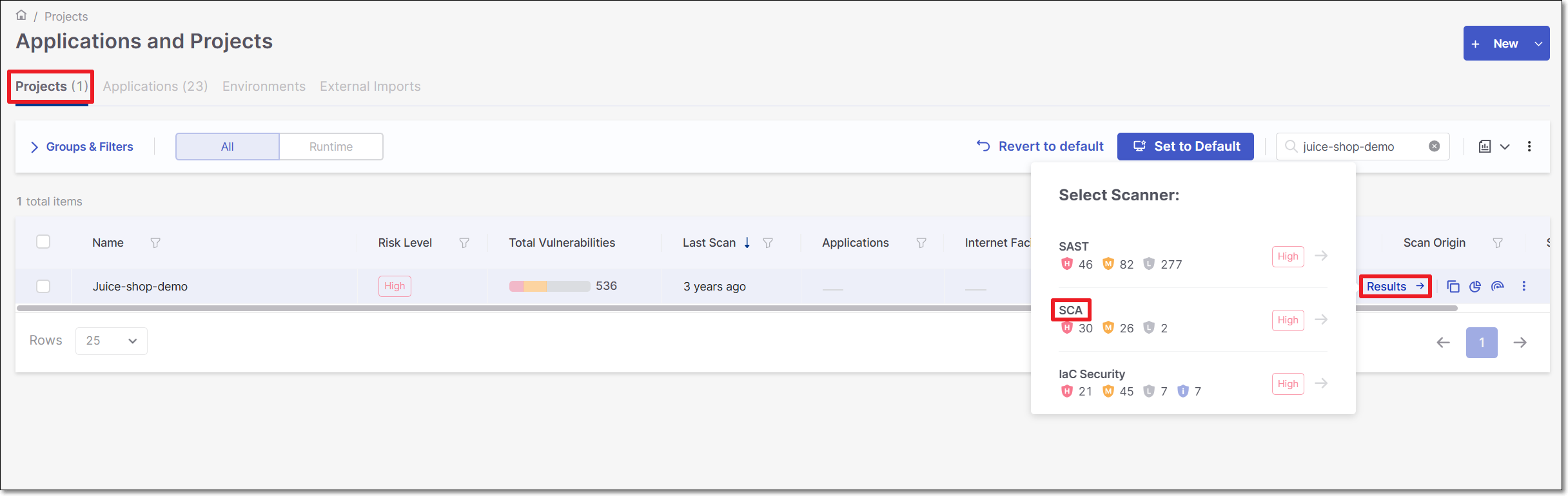Switch to Applications (23) tab
The image size is (1568, 496).
(155, 86)
